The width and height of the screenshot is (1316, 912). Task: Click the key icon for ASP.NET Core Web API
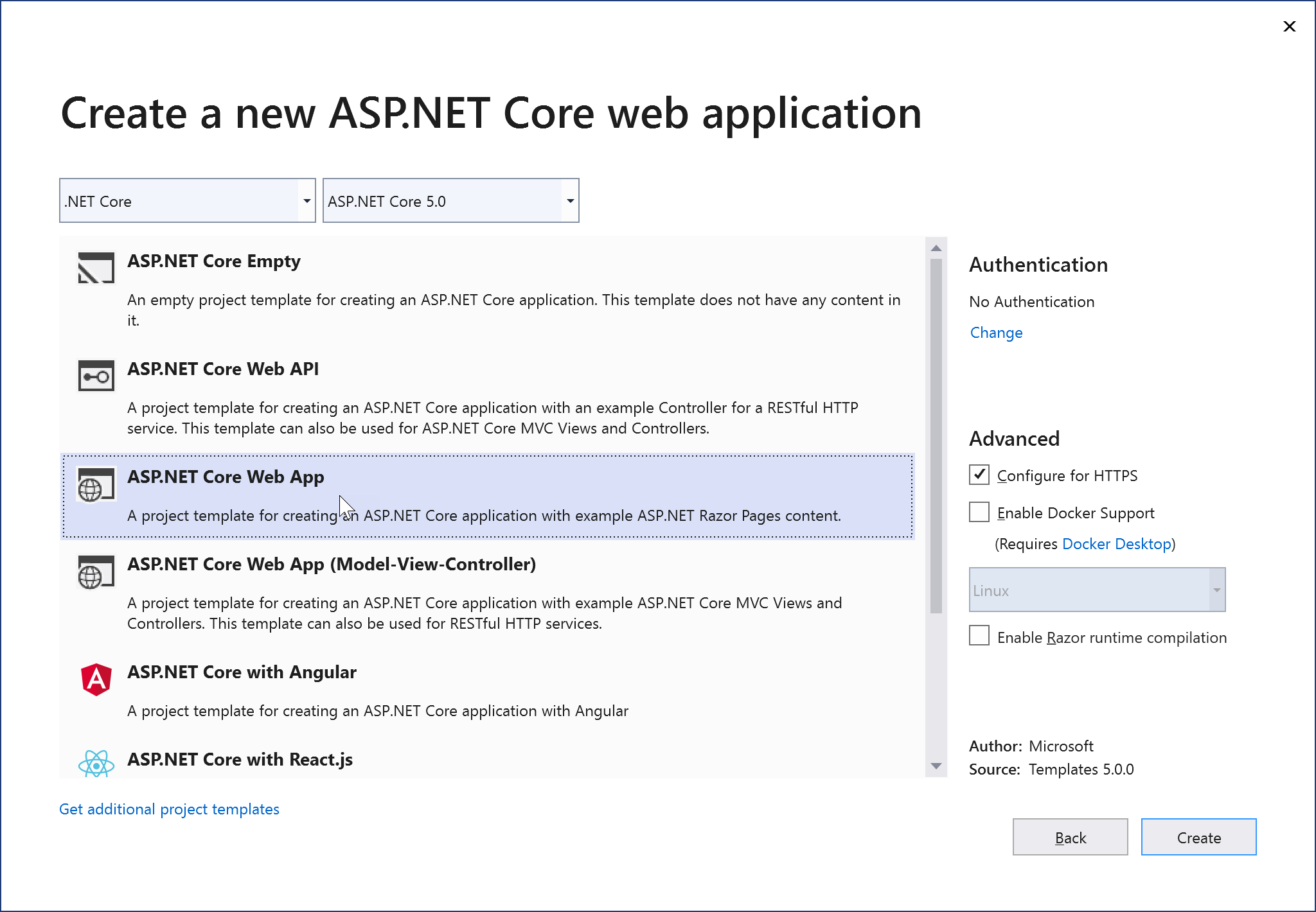point(95,376)
